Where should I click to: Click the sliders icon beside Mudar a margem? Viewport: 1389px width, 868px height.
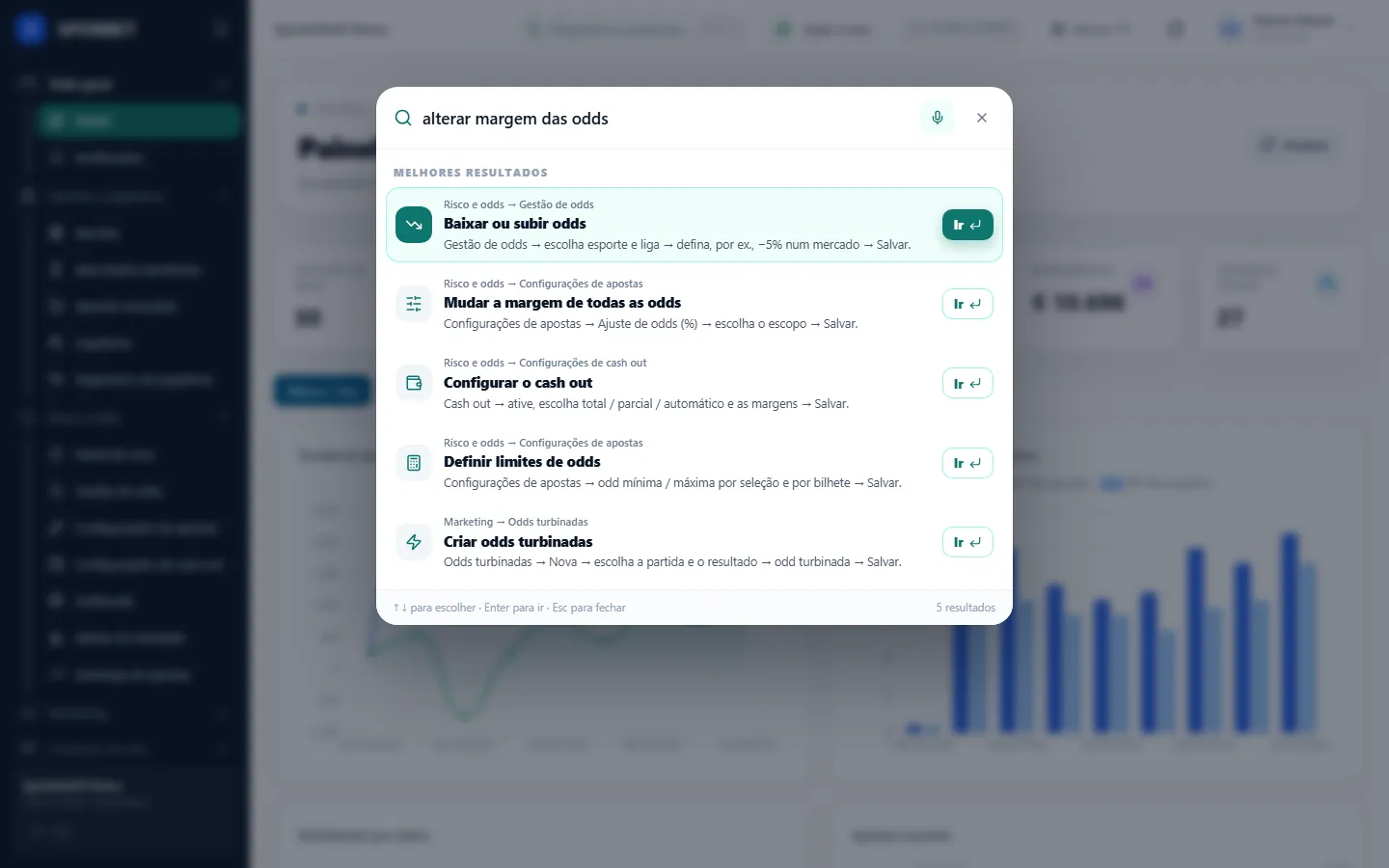coord(414,304)
